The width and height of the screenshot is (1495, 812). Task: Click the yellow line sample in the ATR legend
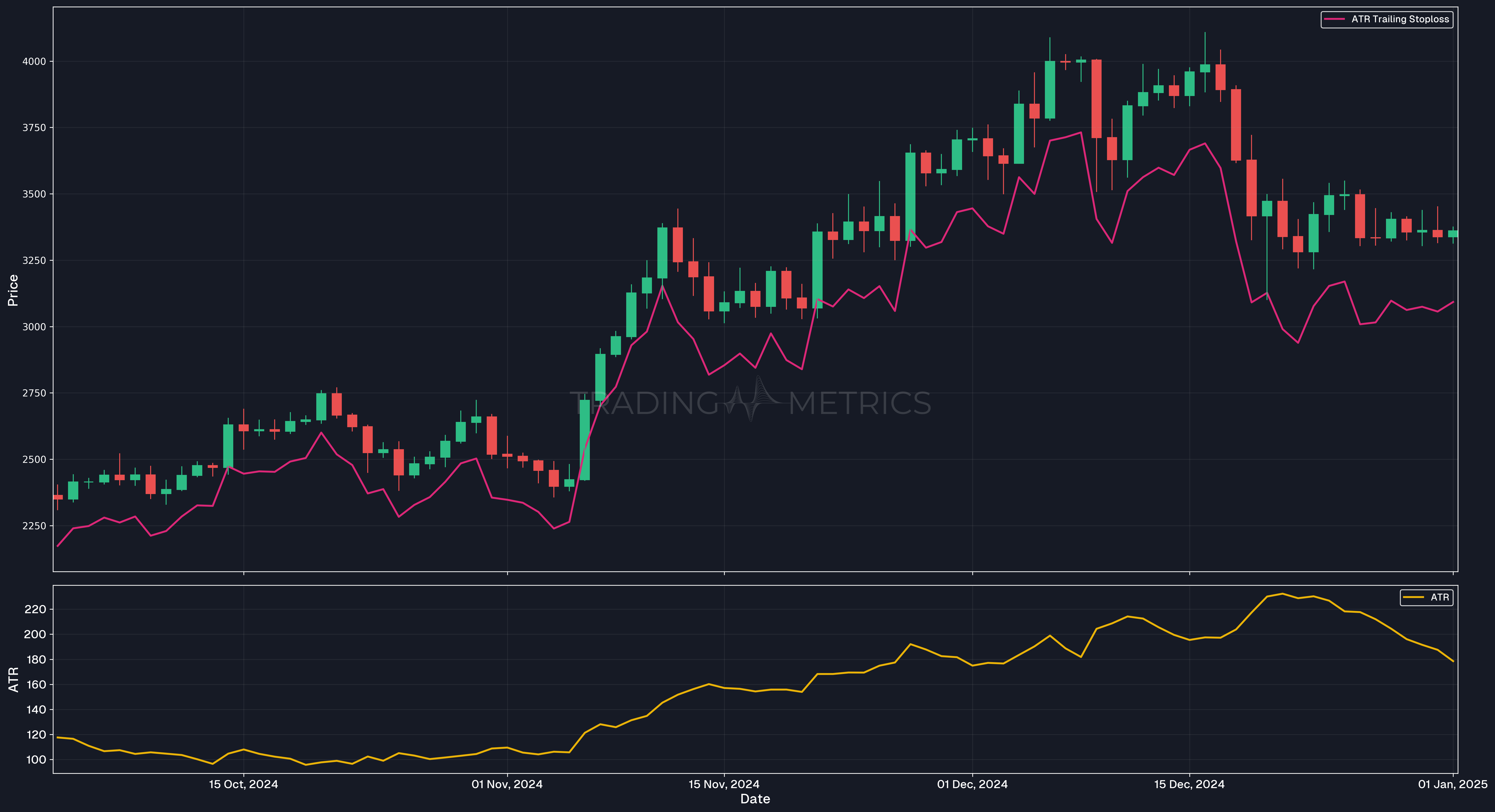tap(1413, 597)
